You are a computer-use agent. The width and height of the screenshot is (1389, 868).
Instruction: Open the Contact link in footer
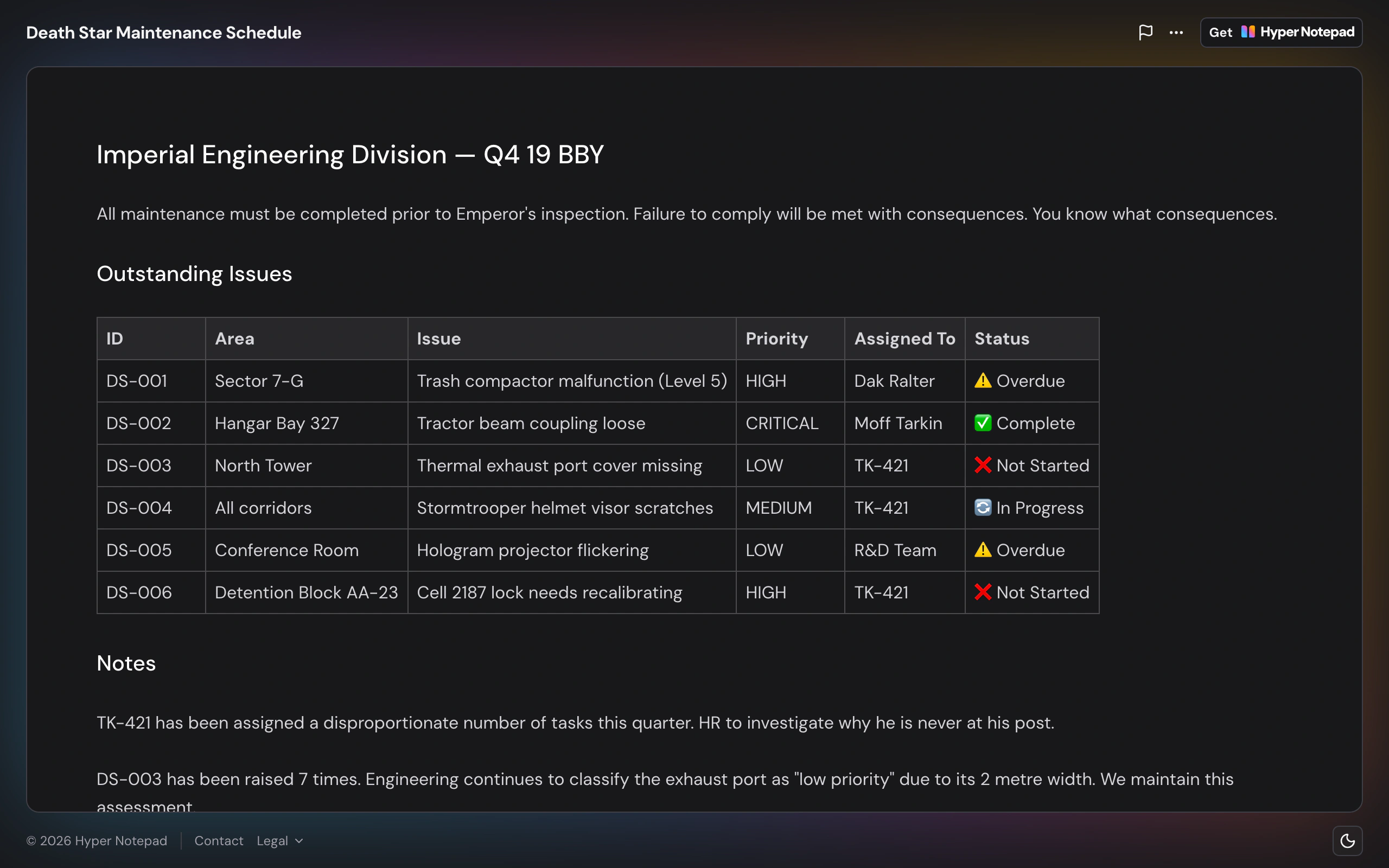click(219, 841)
